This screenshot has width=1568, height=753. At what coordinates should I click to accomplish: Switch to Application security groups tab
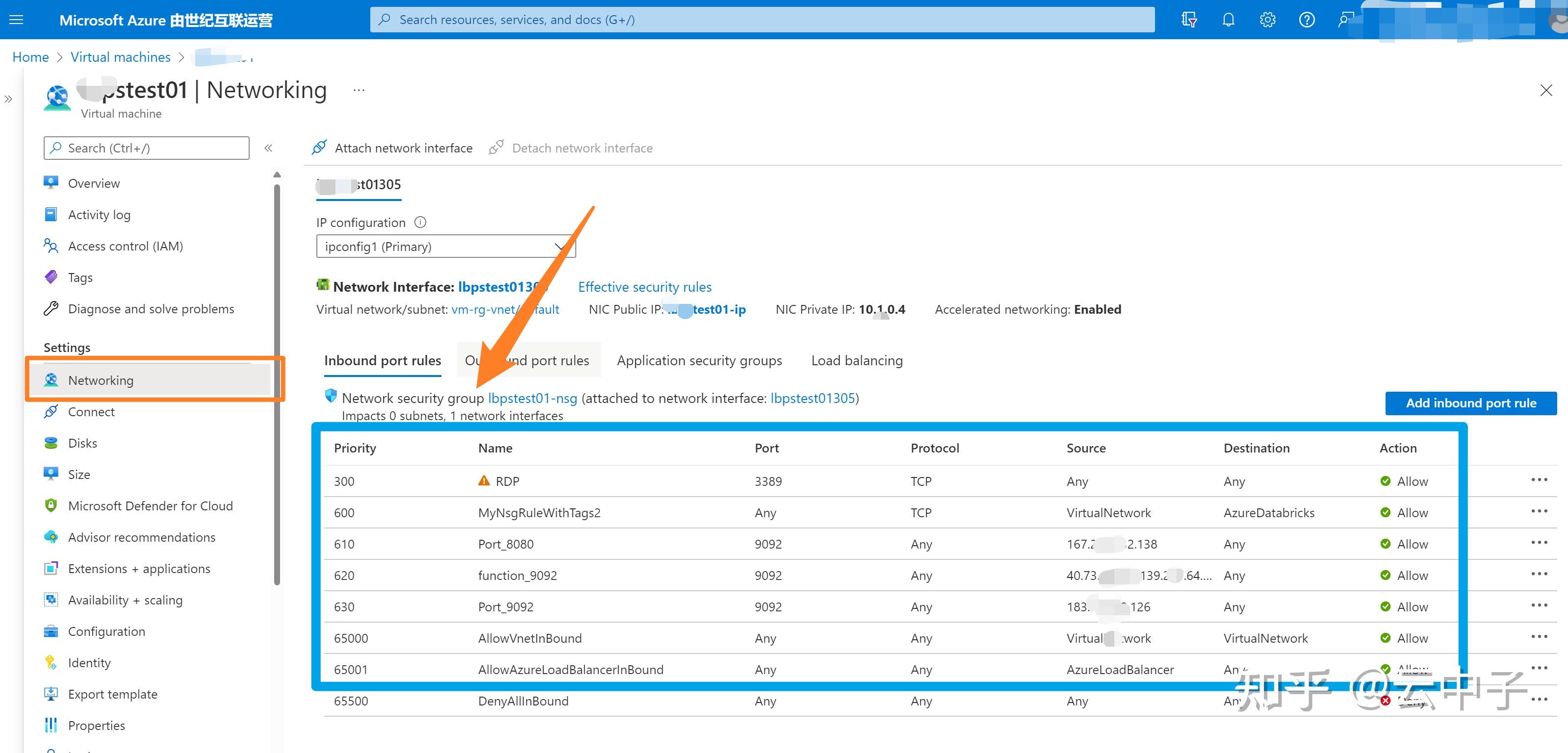tap(699, 360)
